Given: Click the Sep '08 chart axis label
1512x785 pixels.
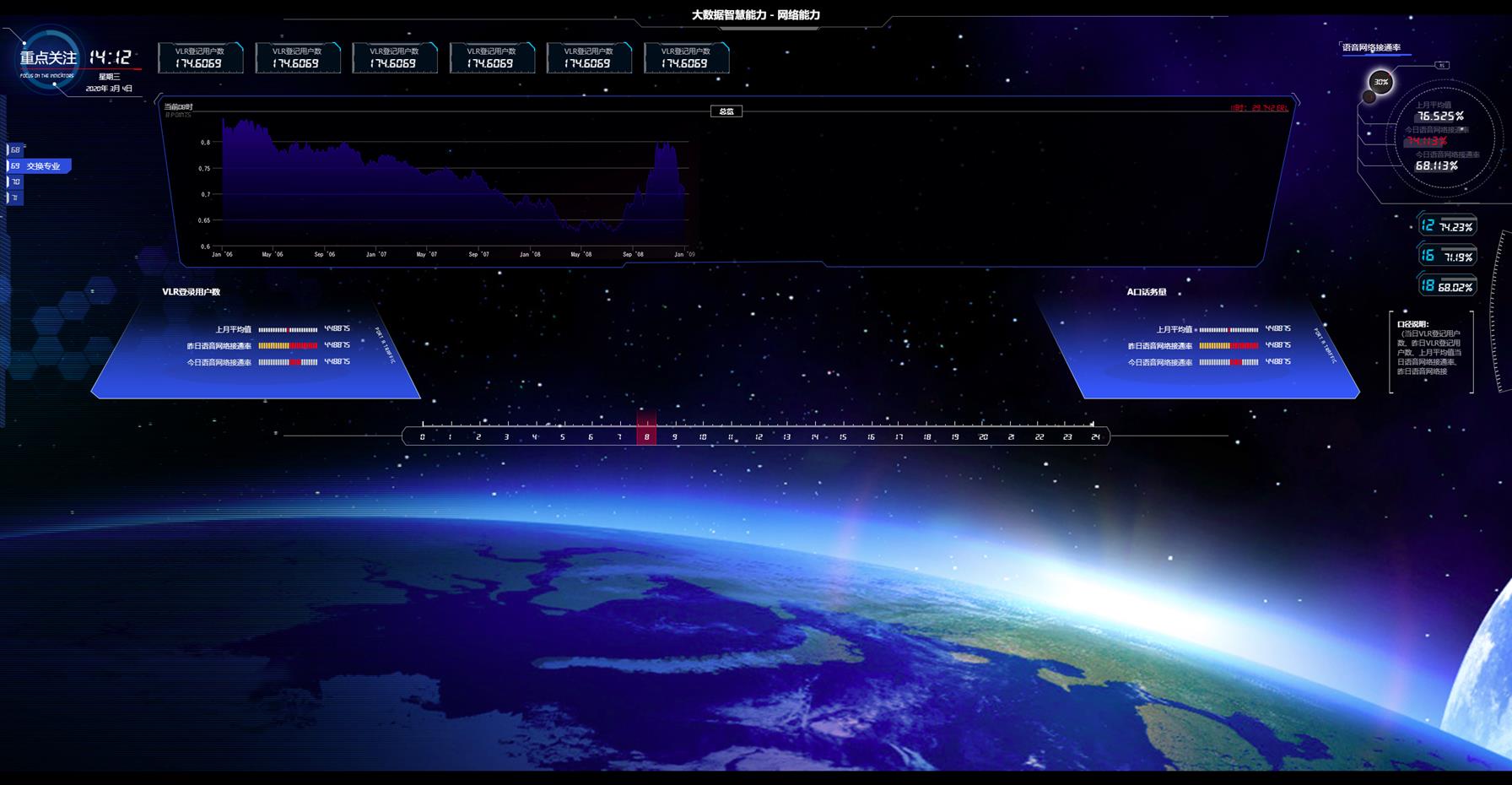Looking at the screenshot, I should coord(633,254).
